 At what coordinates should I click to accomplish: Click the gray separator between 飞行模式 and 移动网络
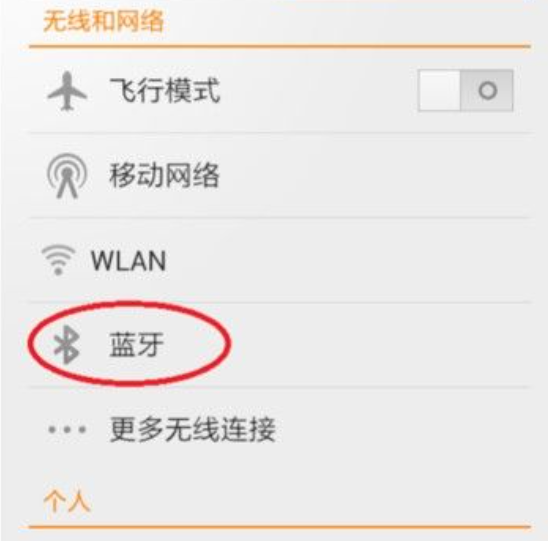280,133
